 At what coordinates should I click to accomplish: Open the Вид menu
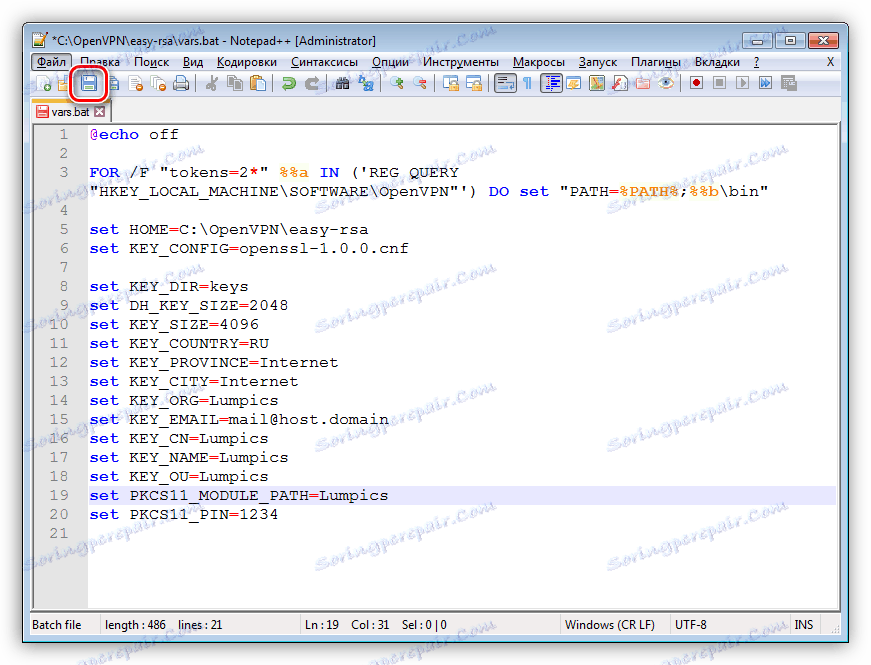pyautogui.click(x=193, y=62)
